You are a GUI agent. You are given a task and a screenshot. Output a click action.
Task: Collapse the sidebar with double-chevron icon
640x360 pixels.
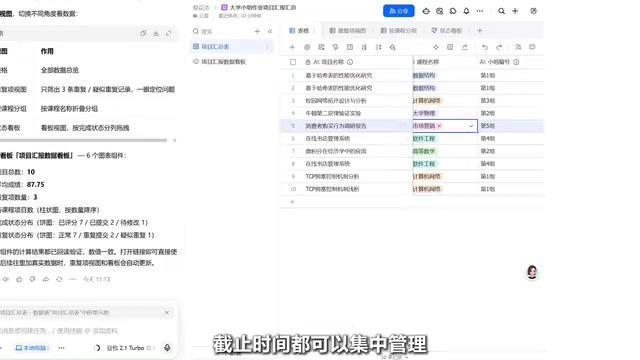click(x=270, y=31)
